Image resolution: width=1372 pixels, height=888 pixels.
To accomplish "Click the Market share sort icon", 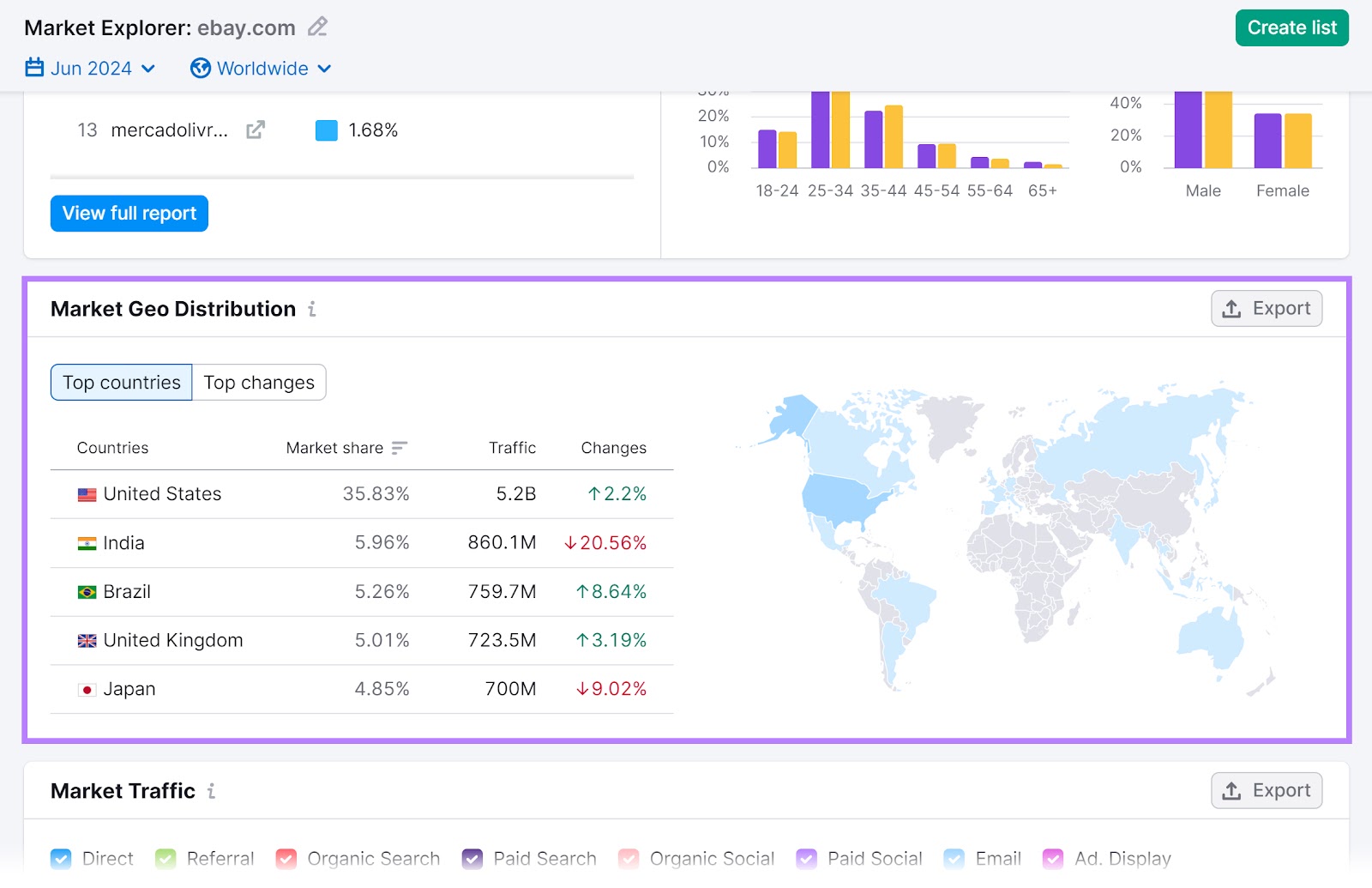I will point(399,448).
